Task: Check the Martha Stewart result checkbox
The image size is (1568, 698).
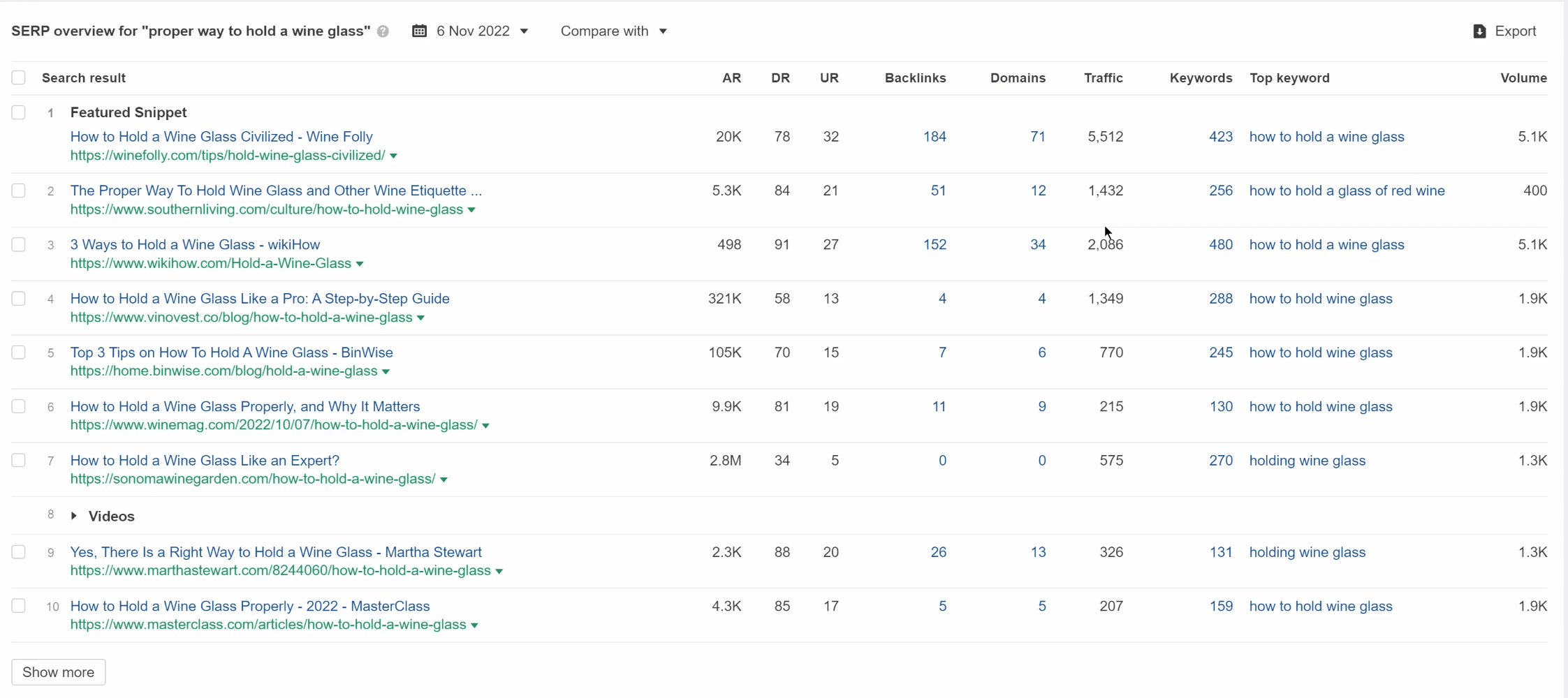Action: [19, 552]
